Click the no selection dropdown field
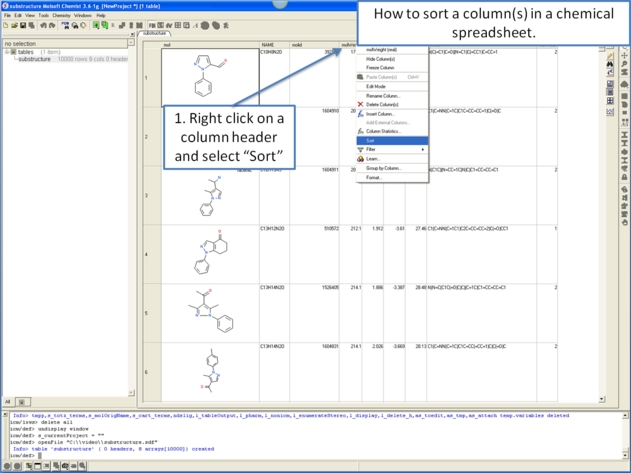This screenshot has height=473, width=631. pyautogui.click(x=63, y=44)
